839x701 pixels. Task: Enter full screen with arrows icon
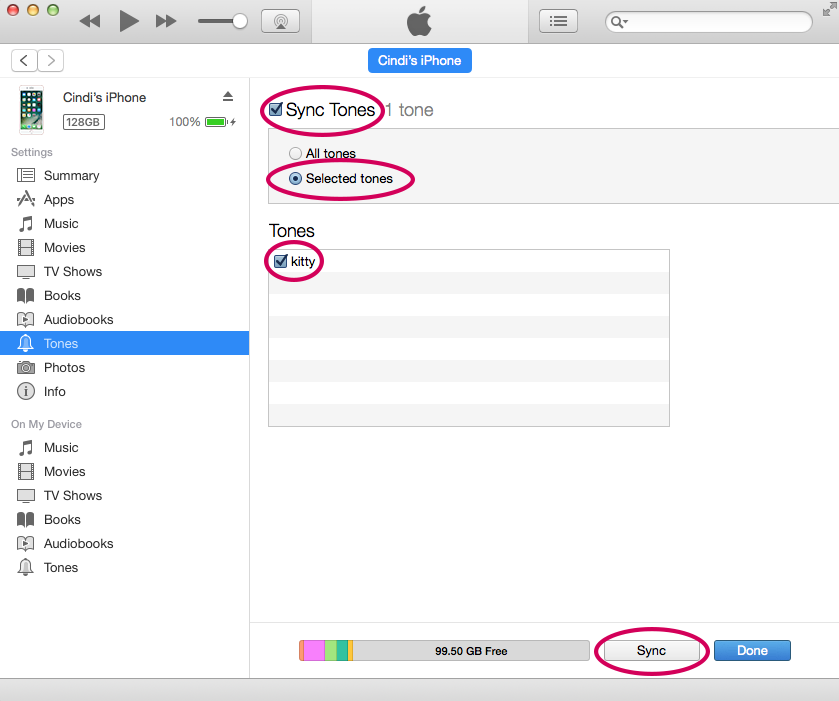(829, 9)
